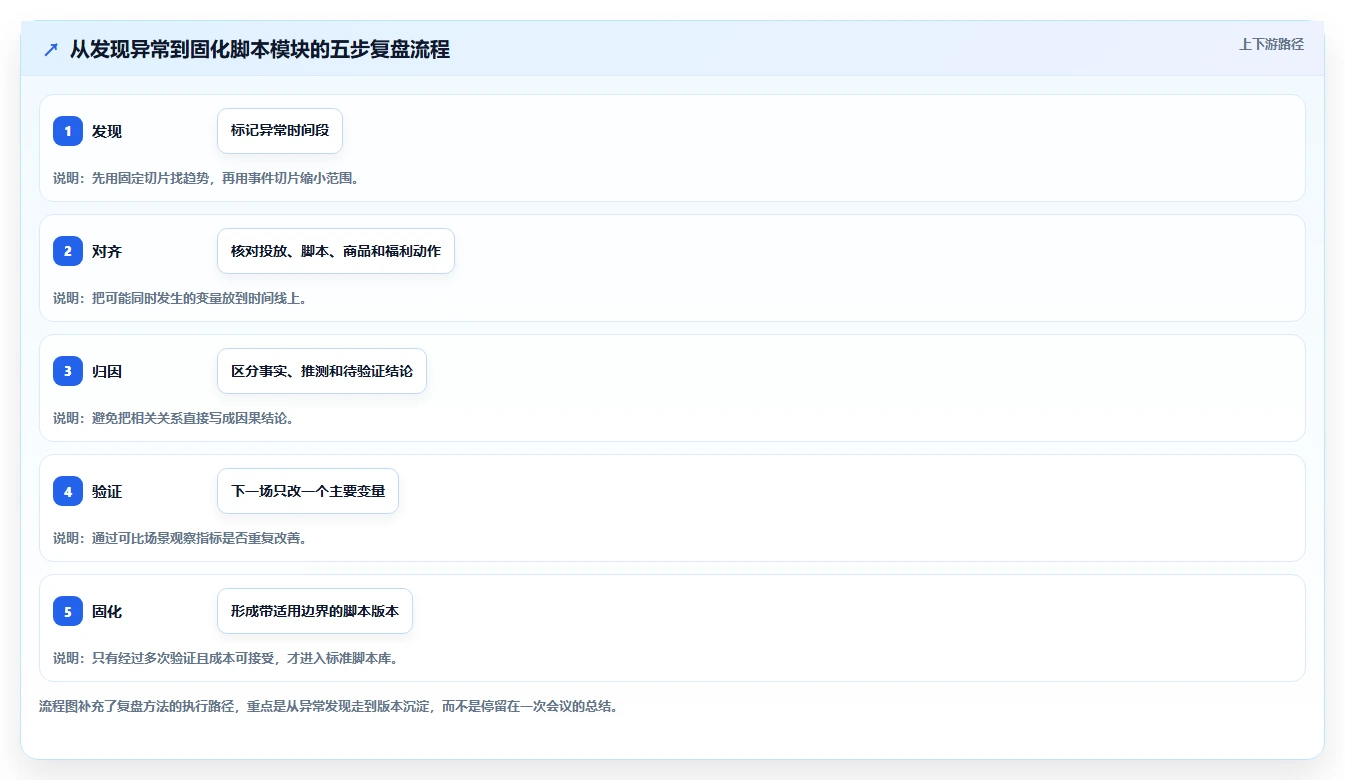Click step number badge 1 for 发现

pyautogui.click(x=68, y=131)
